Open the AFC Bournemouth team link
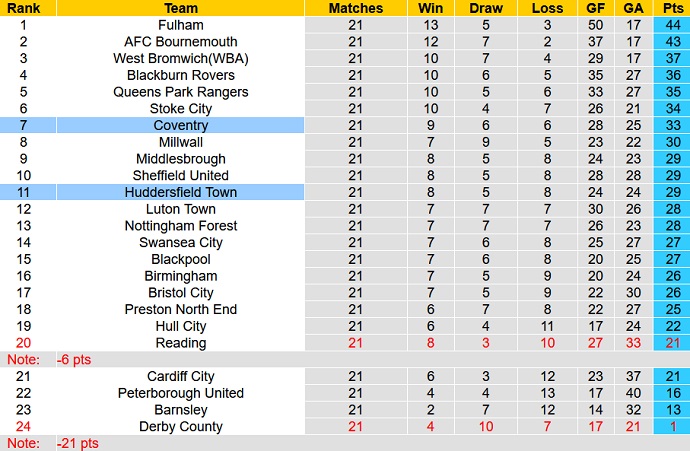690x451 pixels. click(181, 42)
